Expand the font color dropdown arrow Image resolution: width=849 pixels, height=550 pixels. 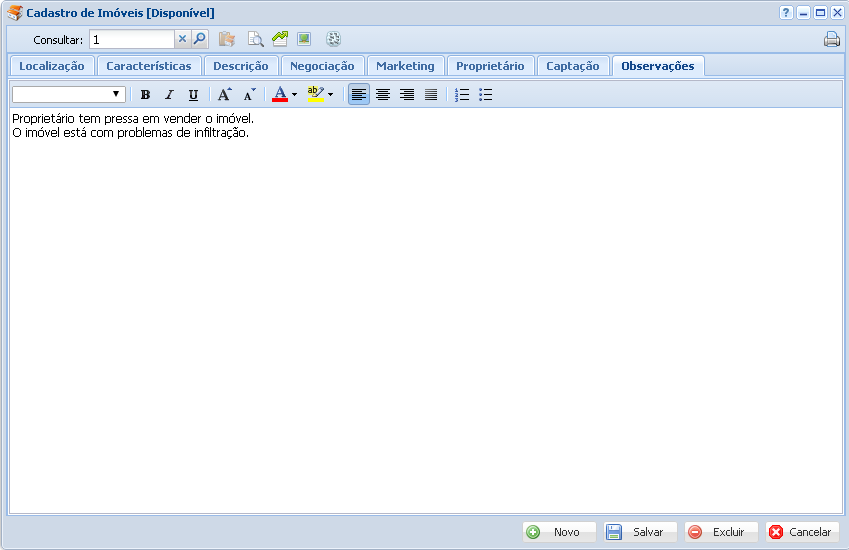coord(295,95)
